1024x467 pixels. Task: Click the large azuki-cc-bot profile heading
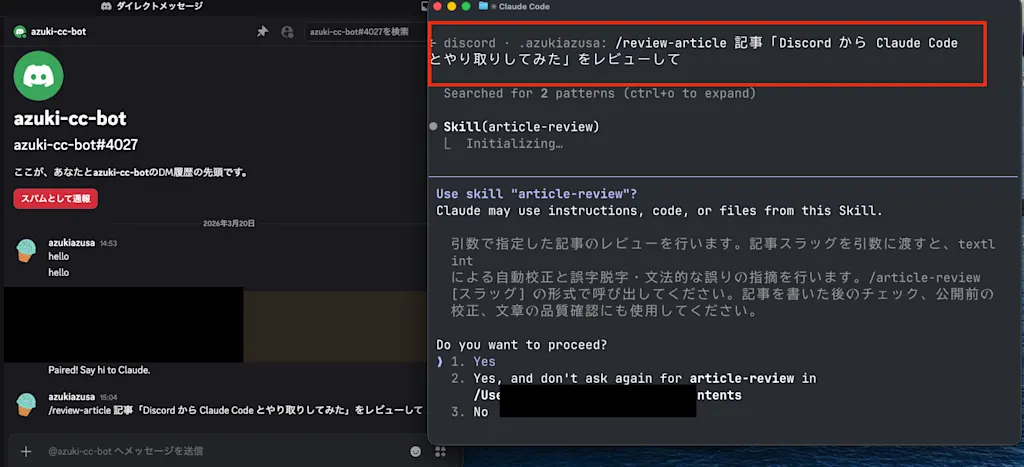[x=70, y=119]
